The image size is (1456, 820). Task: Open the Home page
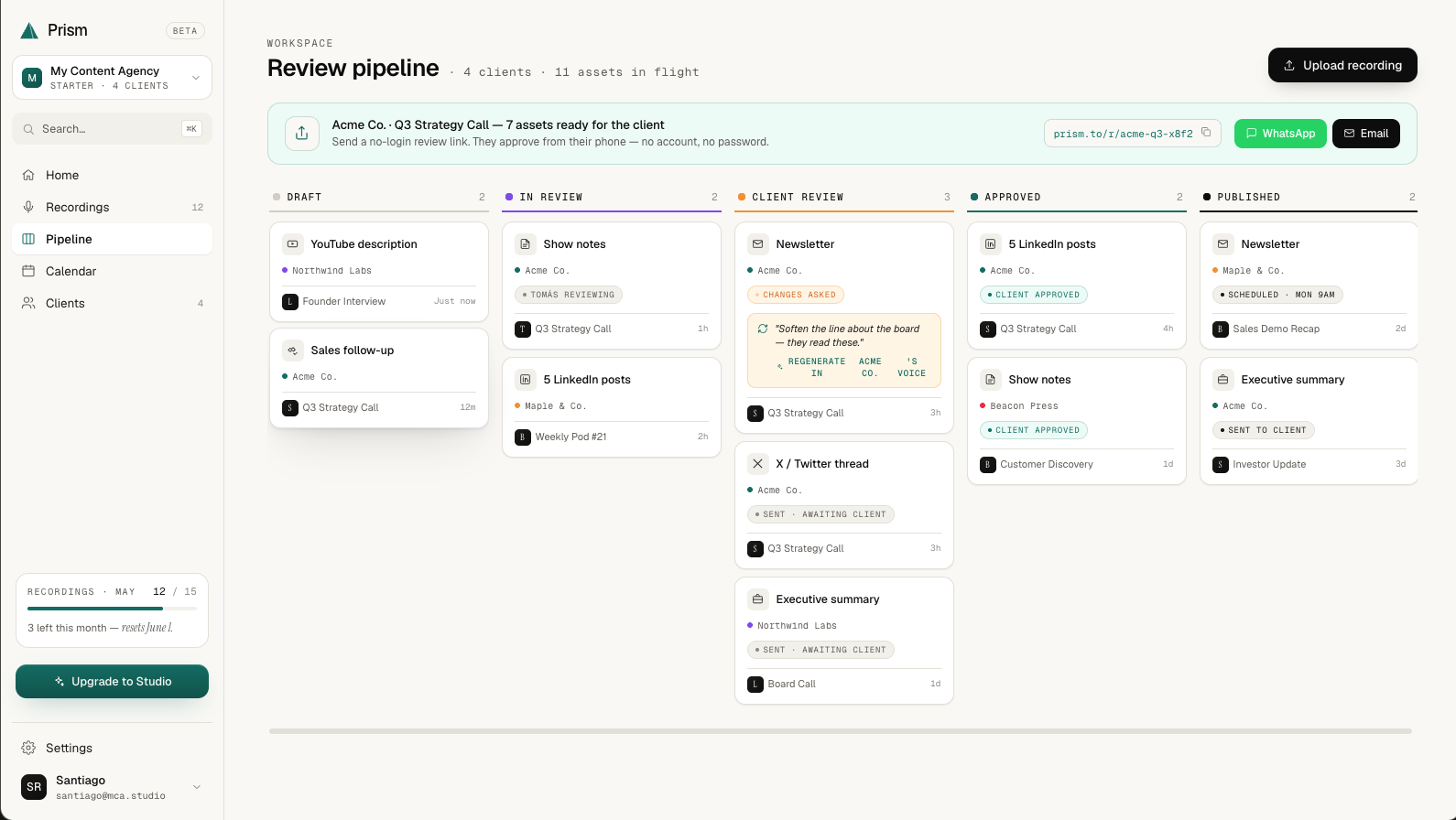(113, 175)
